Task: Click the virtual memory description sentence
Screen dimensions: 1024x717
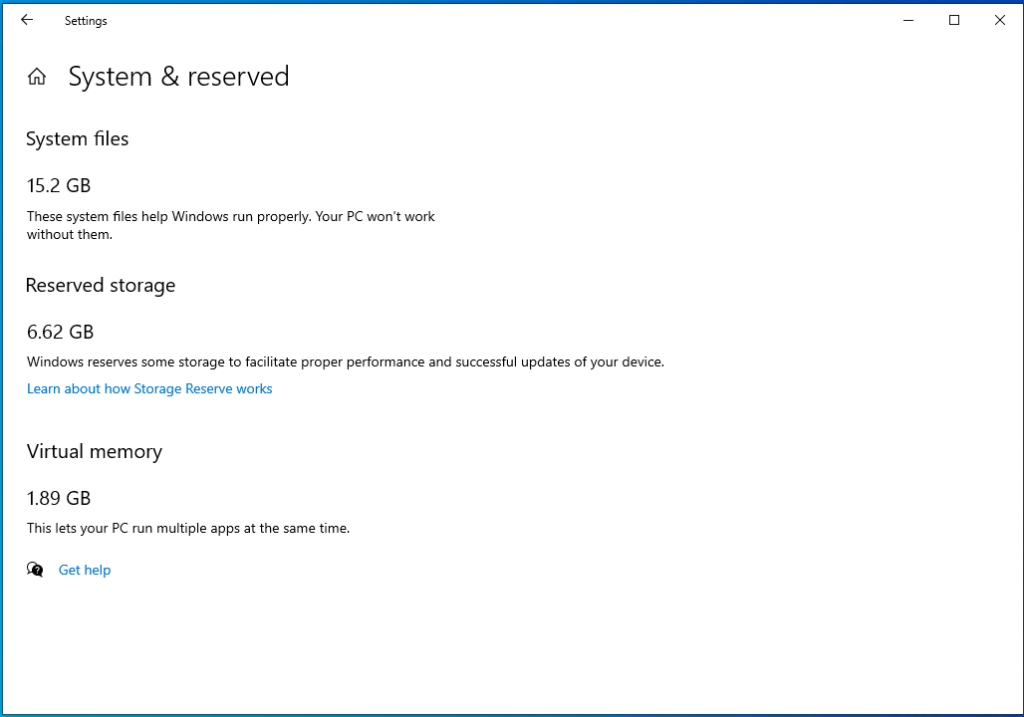Action: pyautogui.click(x=187, y=528)
